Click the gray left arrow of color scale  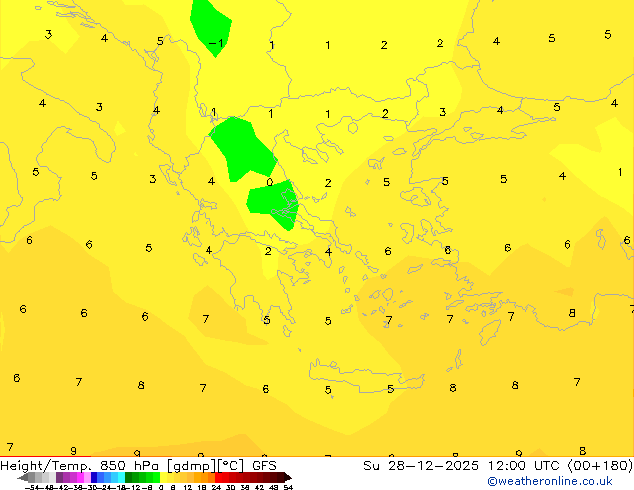tap(23, 478)
